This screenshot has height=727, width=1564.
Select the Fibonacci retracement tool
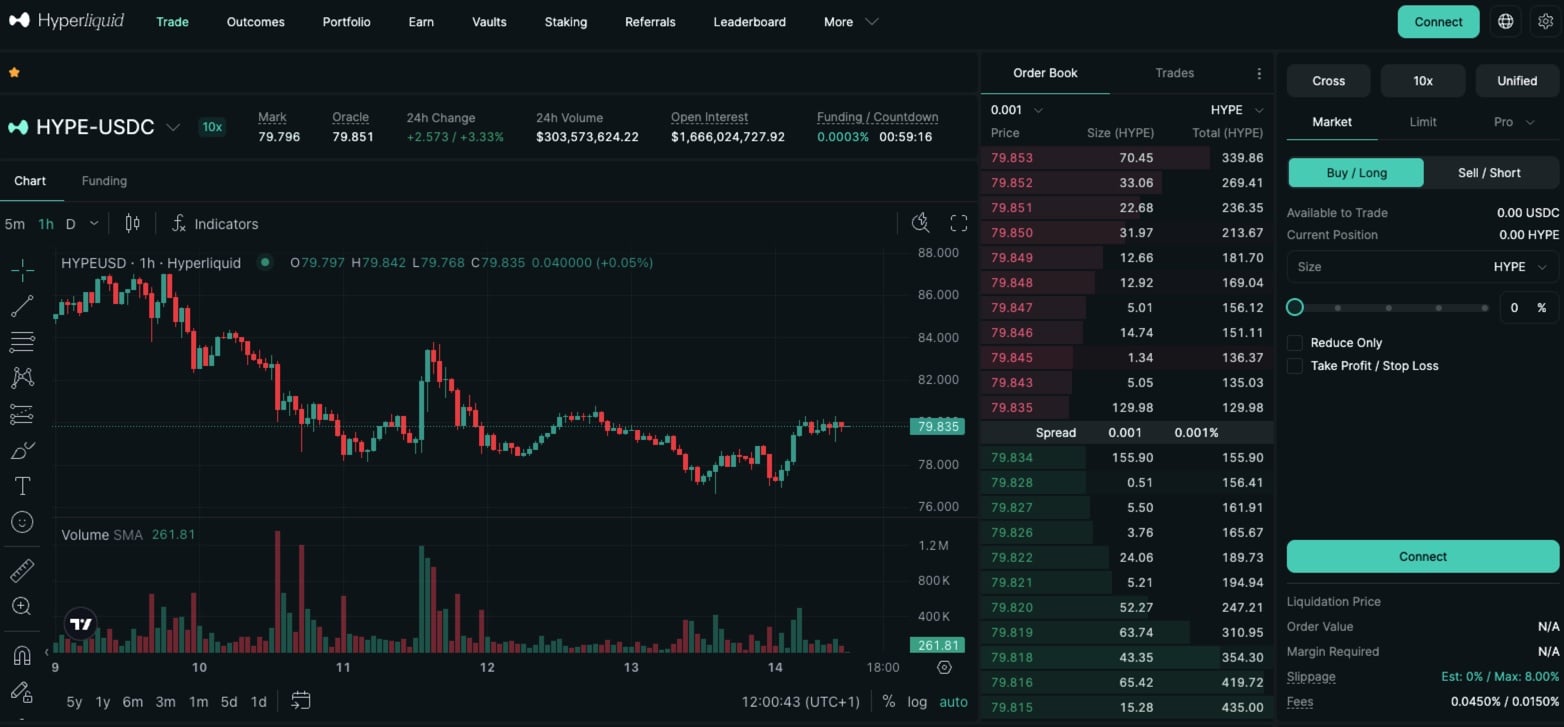(x=22, y=342)
